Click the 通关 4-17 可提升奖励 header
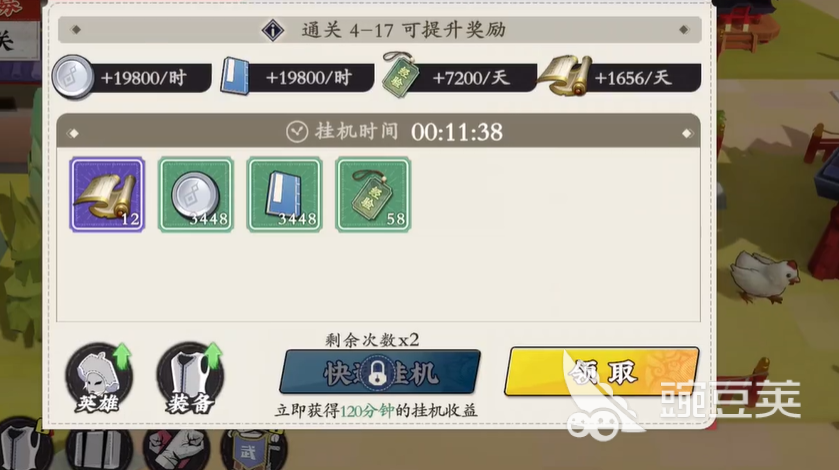839x470 pixels. (380, 30)
